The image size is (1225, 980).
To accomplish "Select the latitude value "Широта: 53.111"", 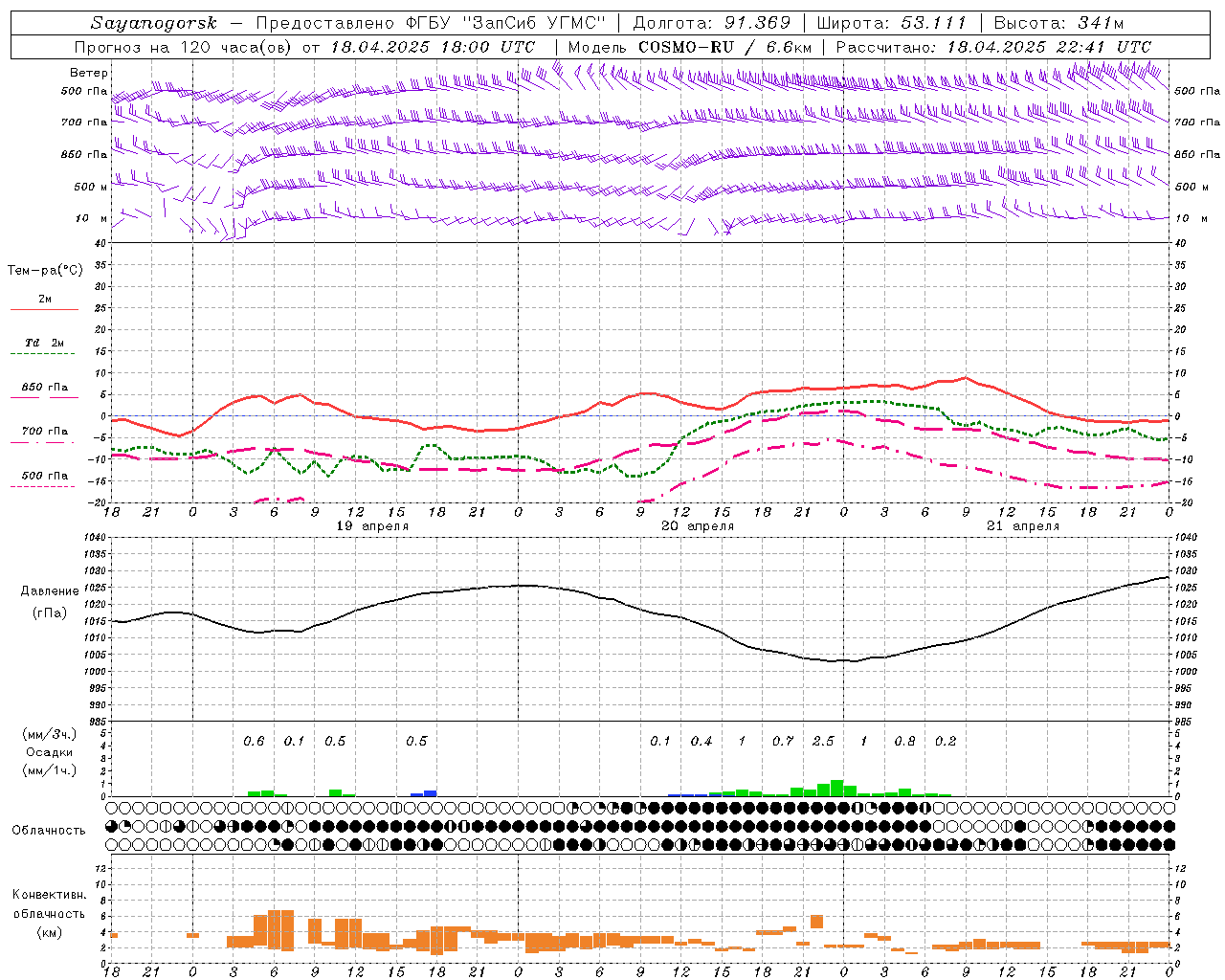I will 892,23.
